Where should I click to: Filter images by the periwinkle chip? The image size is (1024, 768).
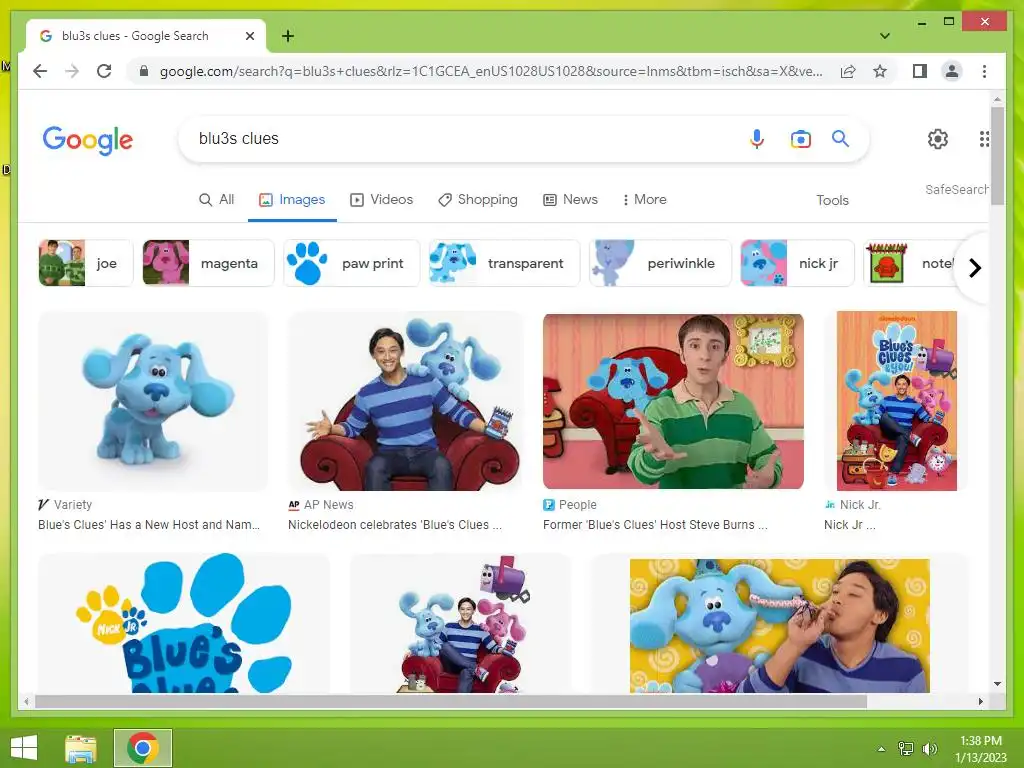pyautogui.click(x=660, y=263)
